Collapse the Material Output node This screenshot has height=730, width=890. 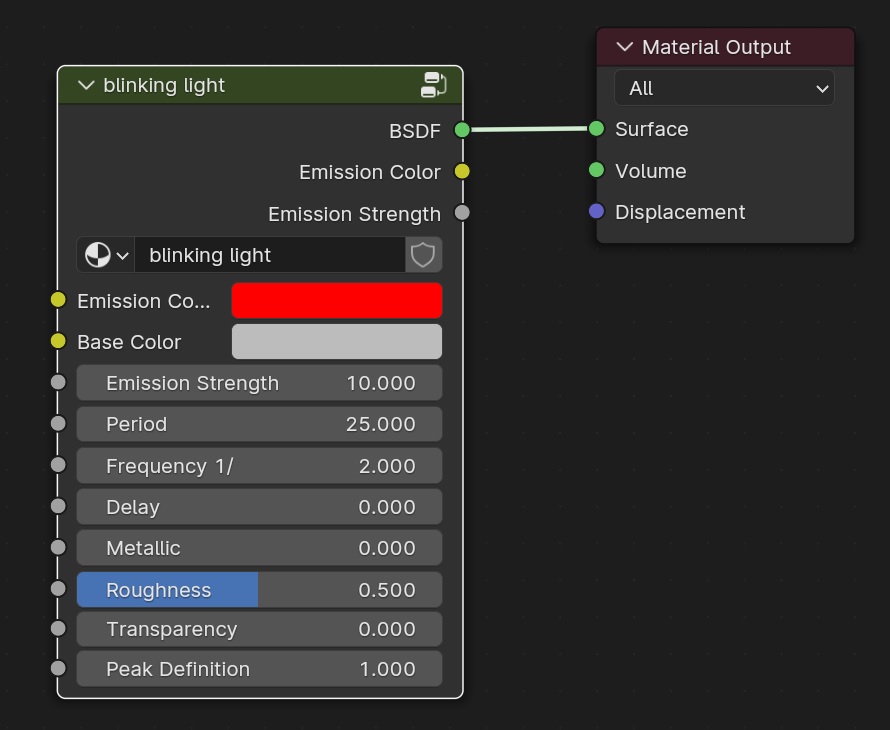point(624,47)
